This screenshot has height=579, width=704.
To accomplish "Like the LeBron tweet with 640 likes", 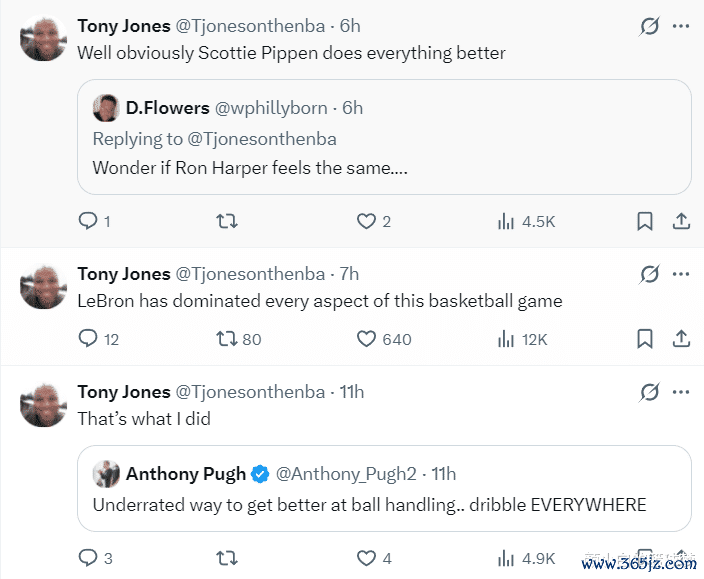I will click(x=367, y=339).
